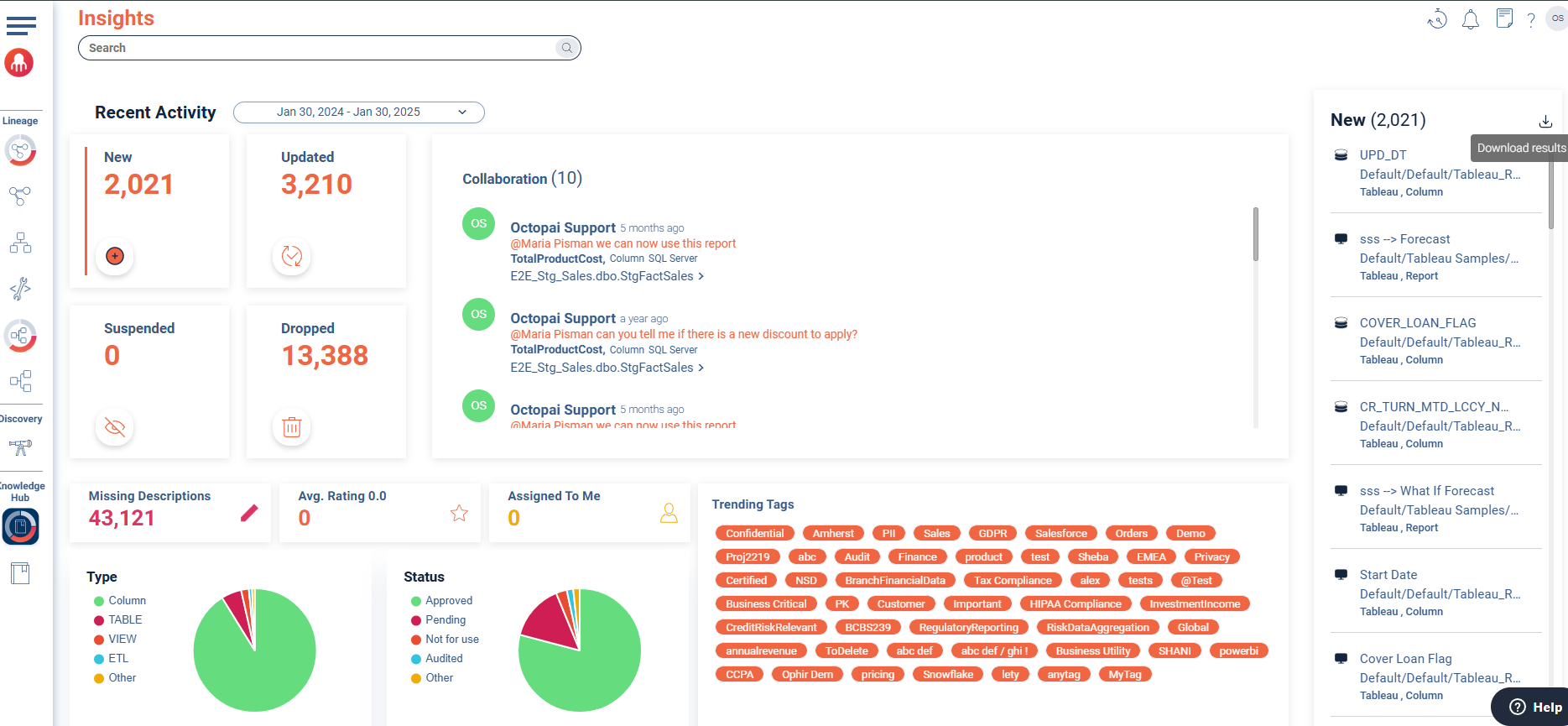
Task: Click the notifications bell icon
Action: [1470, 19]
